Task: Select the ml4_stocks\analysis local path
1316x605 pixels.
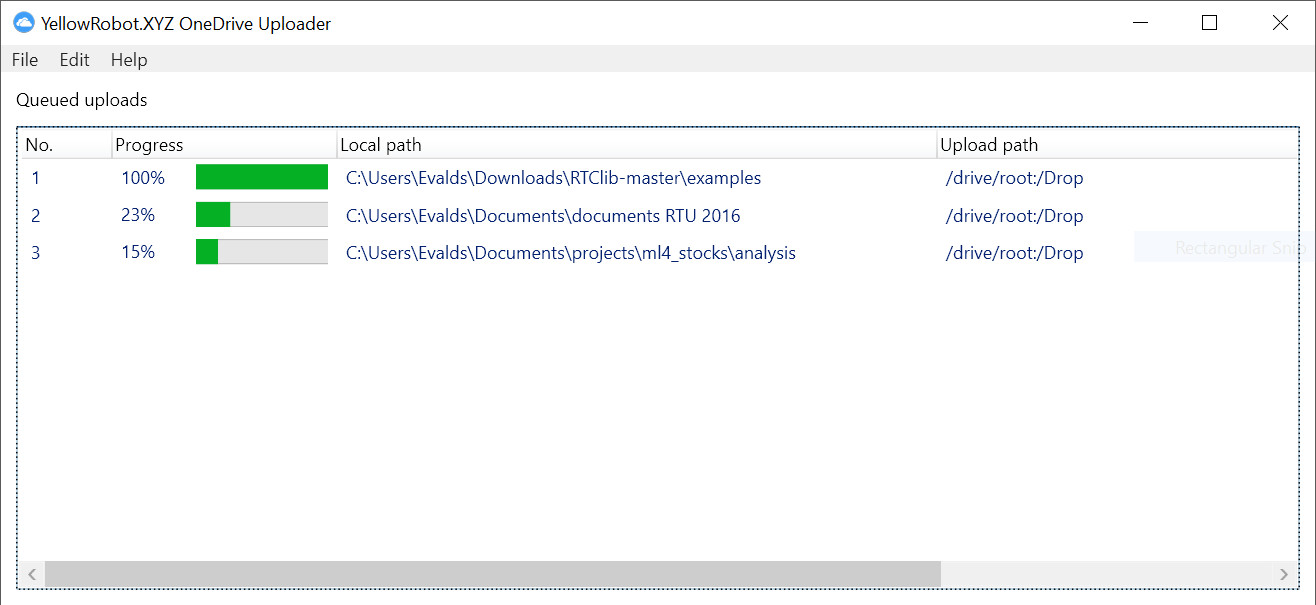Action: point(571,253)
